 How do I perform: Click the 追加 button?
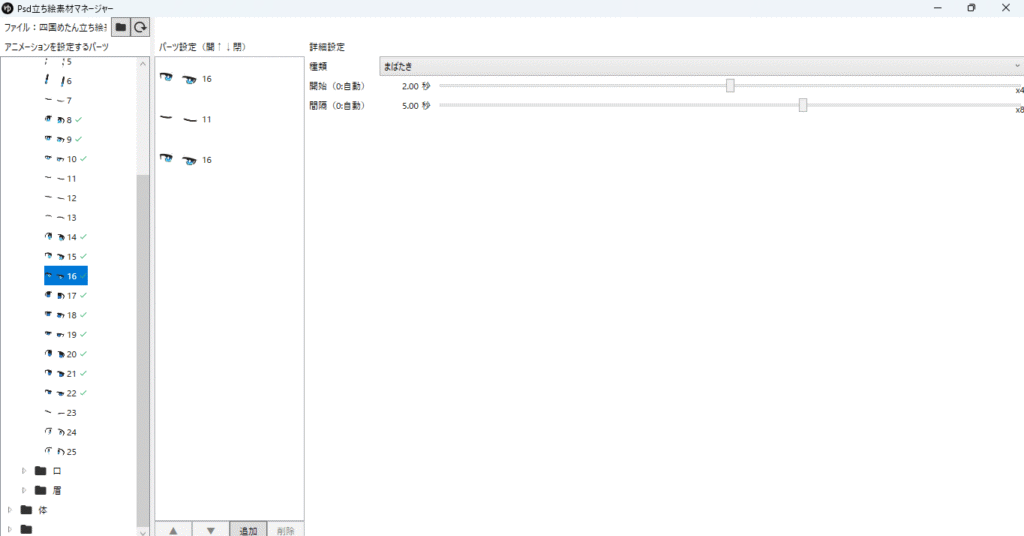(x=248, y=530)
